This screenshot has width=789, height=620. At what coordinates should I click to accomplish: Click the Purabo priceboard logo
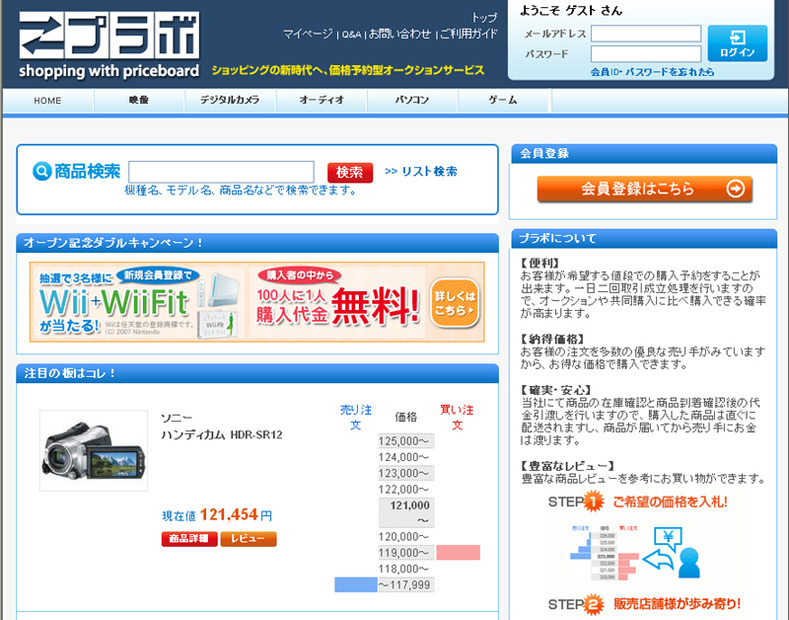109,45
